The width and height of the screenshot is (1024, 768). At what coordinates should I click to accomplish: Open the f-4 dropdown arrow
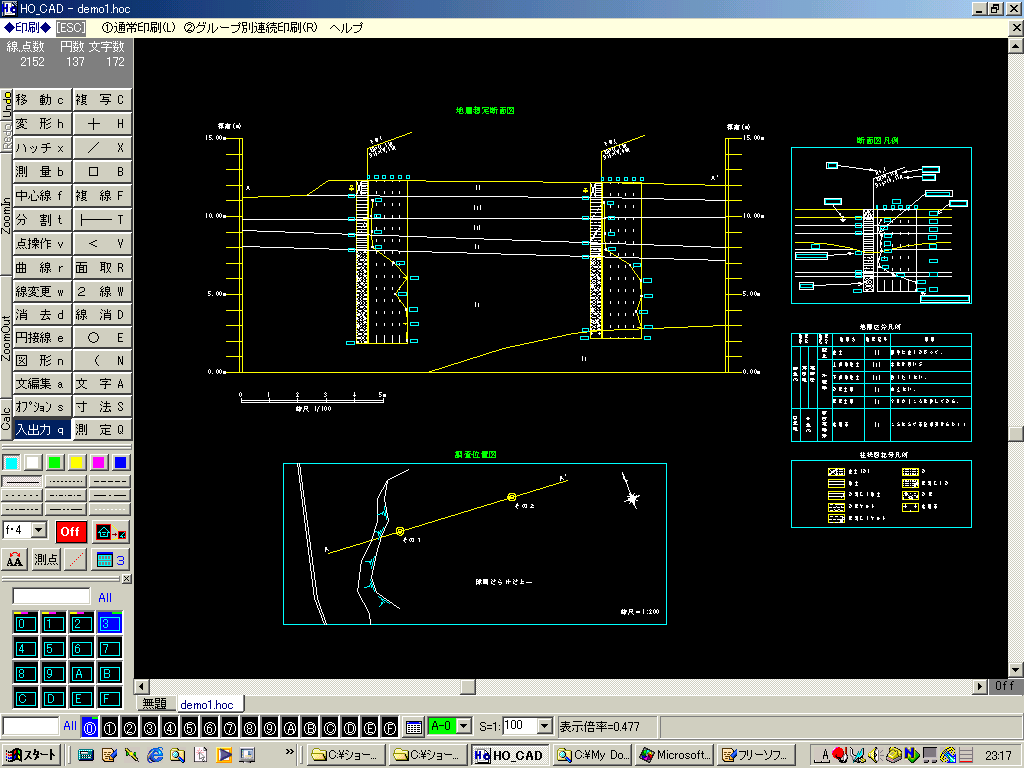click(39, 530)
